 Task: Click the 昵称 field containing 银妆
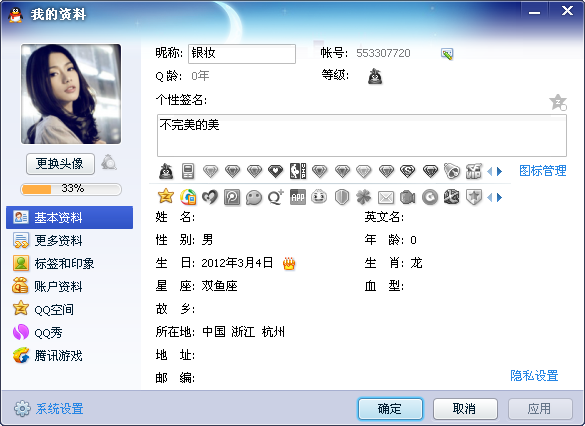click(242, 54)
